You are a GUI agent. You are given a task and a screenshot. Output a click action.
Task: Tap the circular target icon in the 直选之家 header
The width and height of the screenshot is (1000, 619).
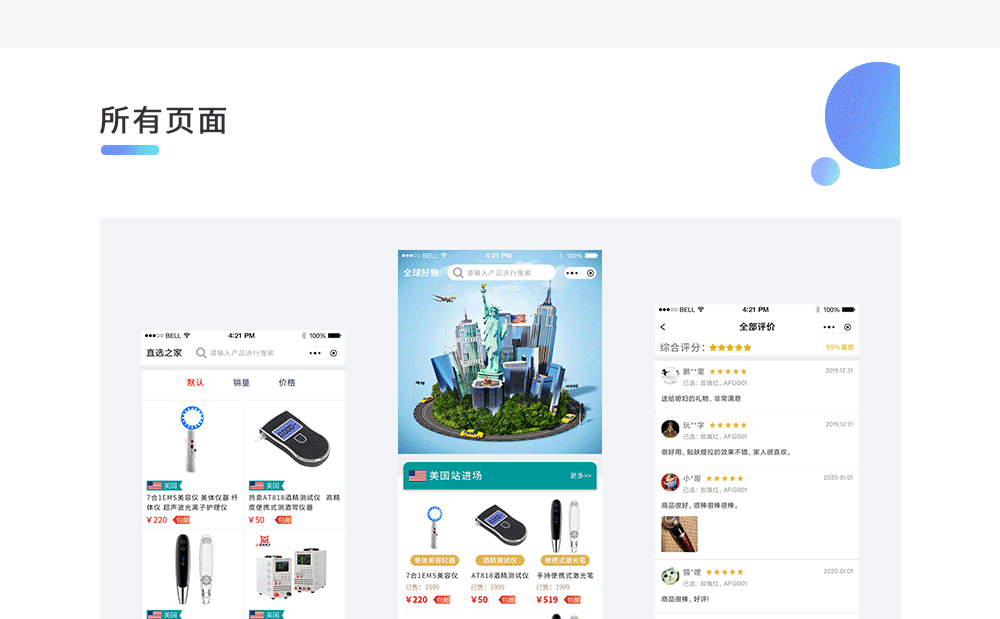click(x=334, y=353)
